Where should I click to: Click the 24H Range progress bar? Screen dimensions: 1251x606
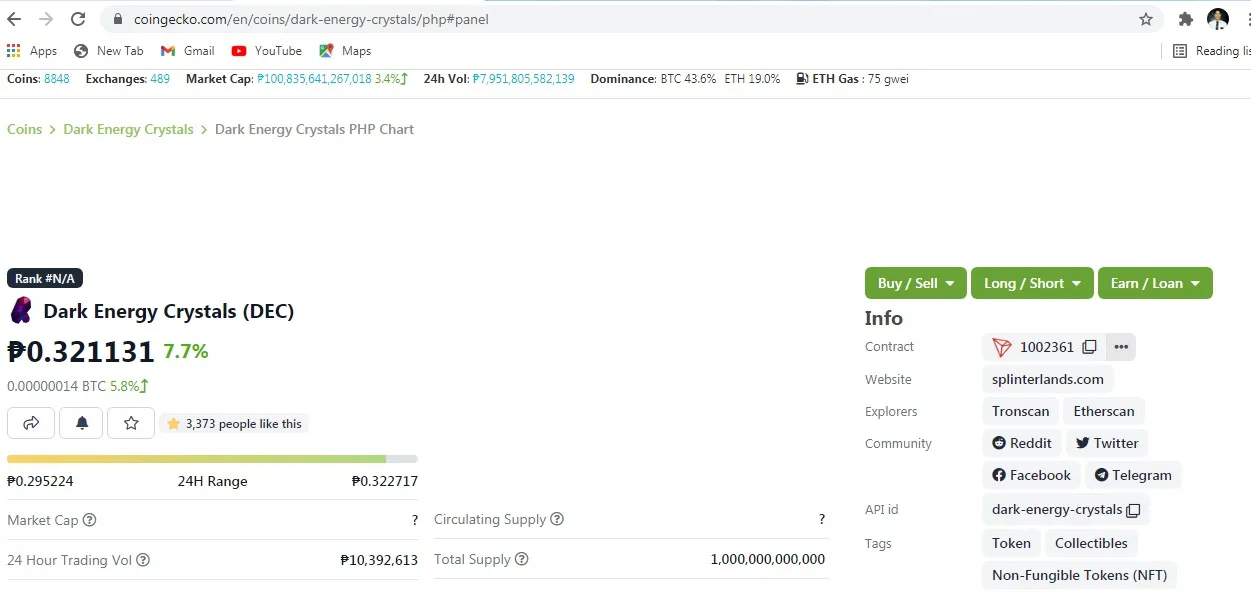[x=212, y=459]
